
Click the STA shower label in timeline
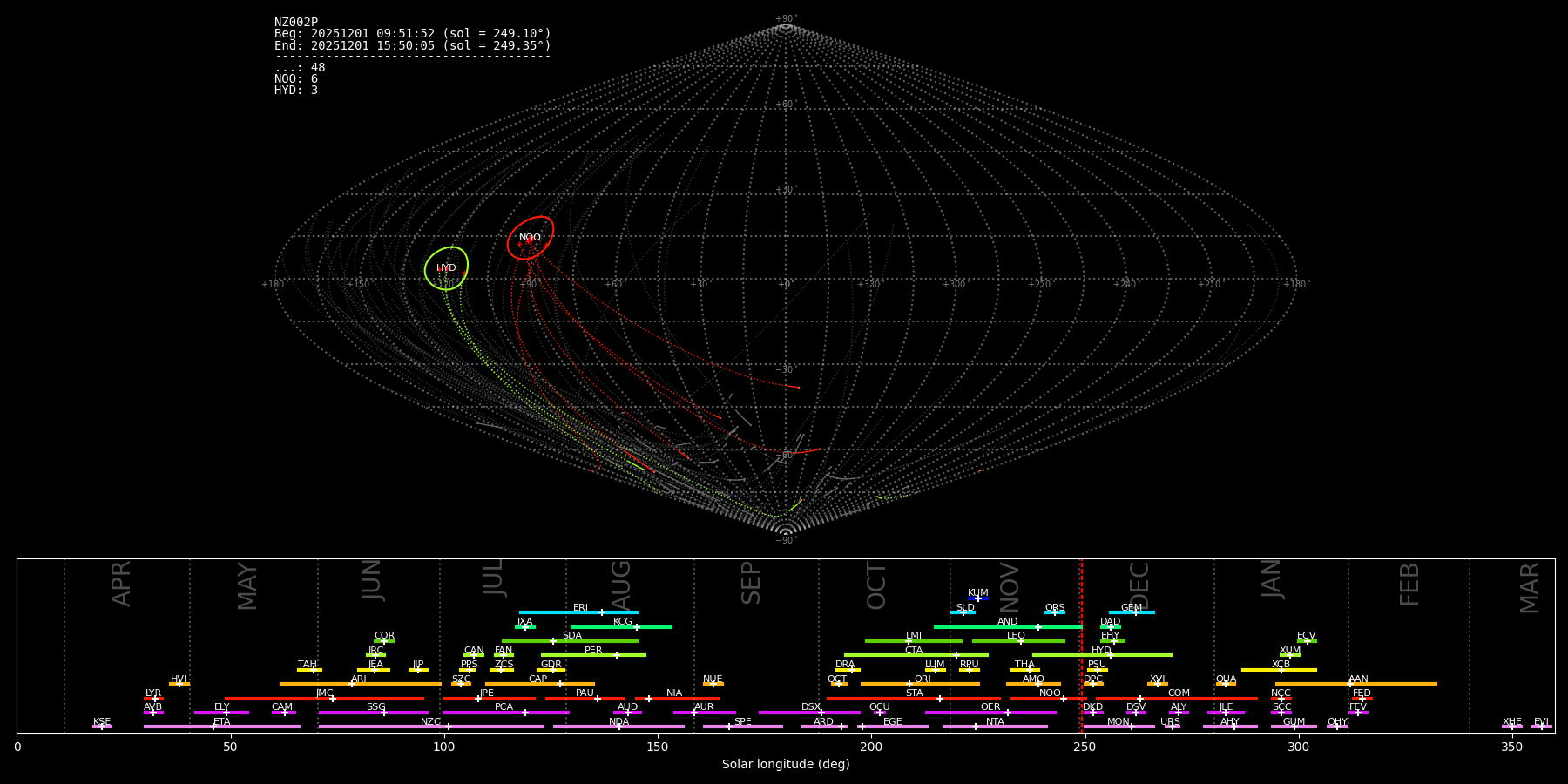(x=914, y=693)
